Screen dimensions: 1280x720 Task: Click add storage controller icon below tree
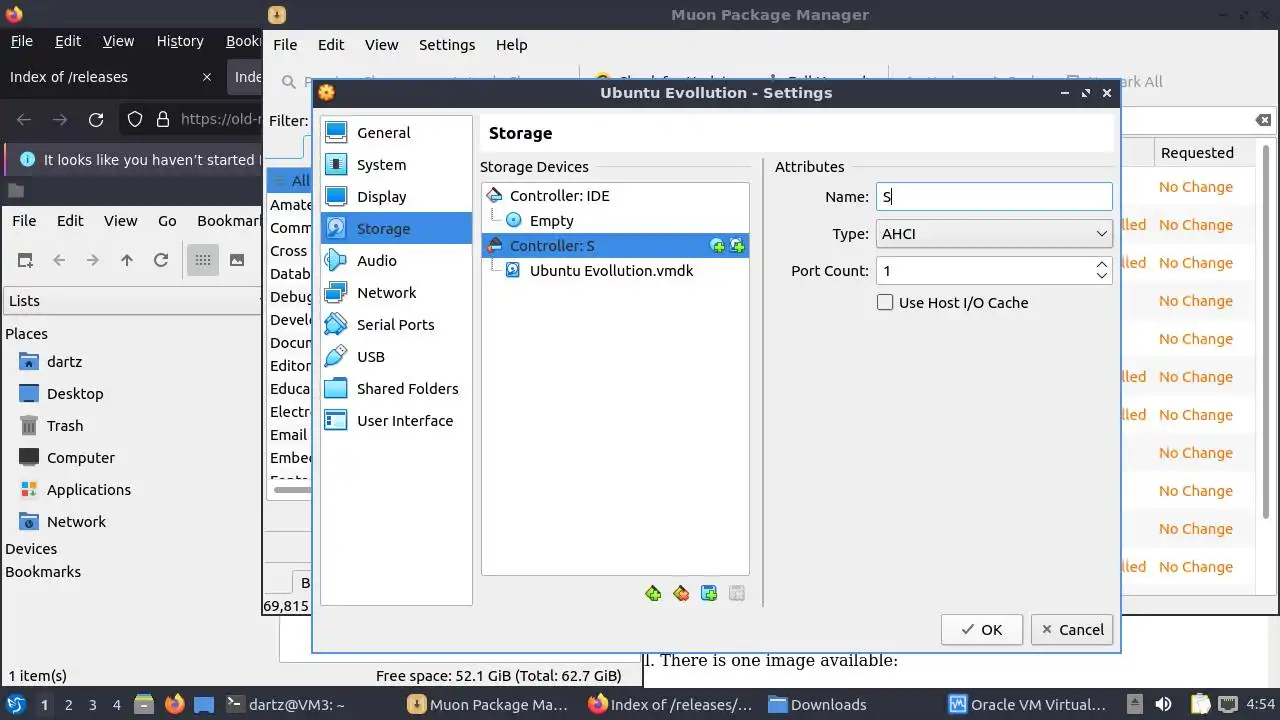coord(653,594)
